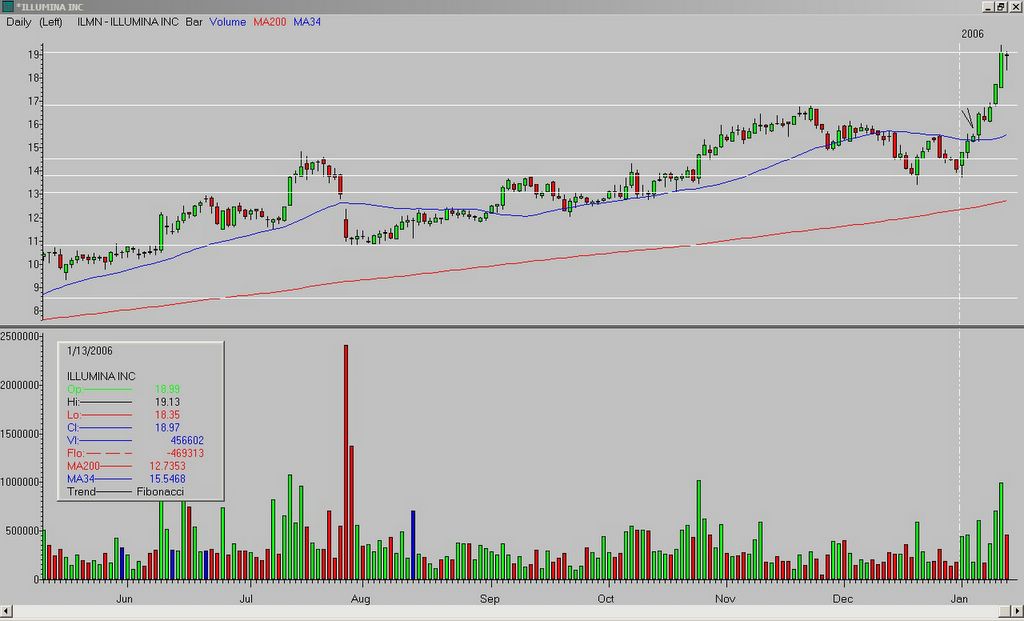Click the 'Aug' month label on the time axis
The width and height of the screenshot is (1024, 621).
(360, 599)
